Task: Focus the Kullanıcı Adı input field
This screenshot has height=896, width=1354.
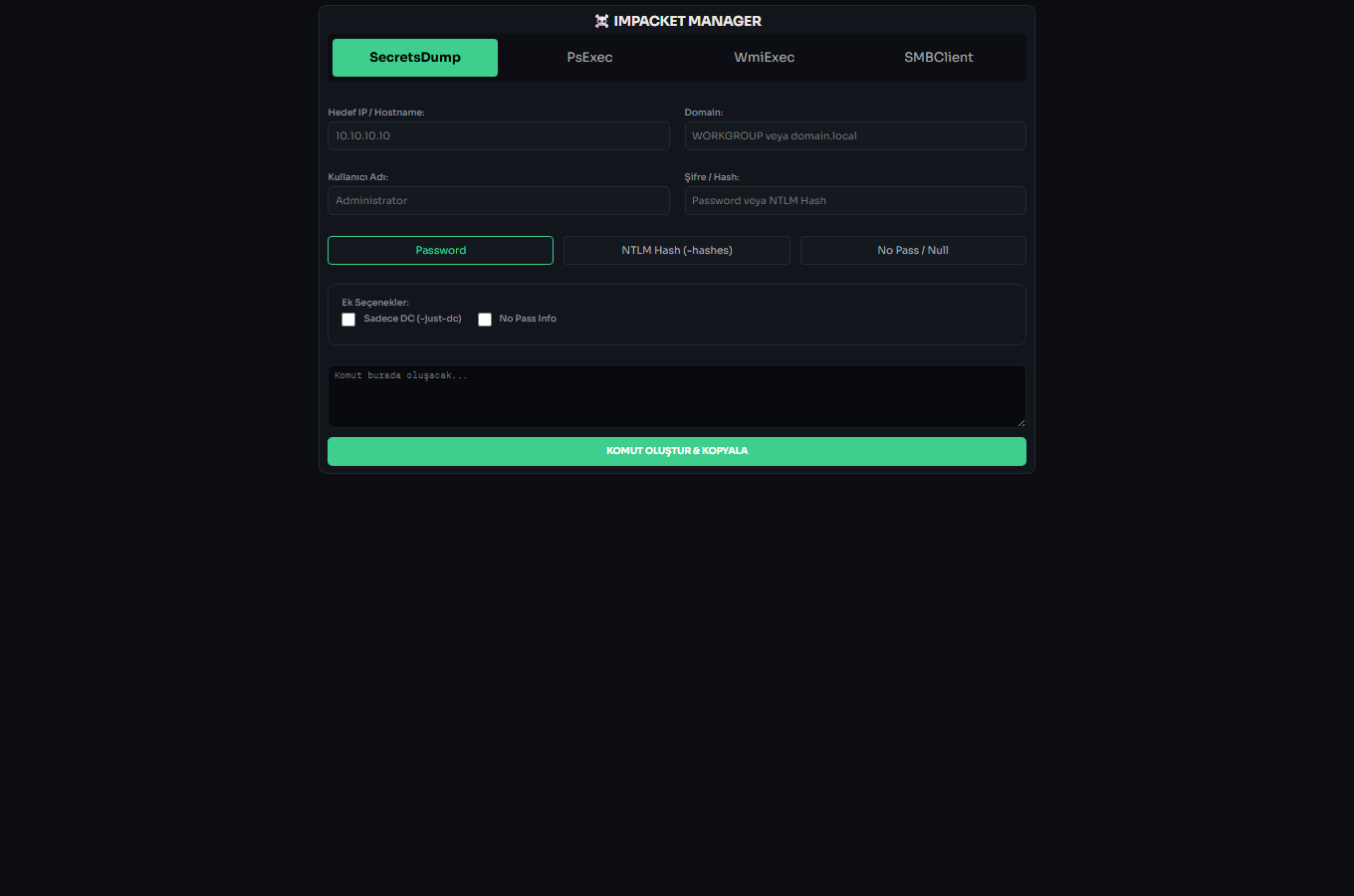Action: 499,201
